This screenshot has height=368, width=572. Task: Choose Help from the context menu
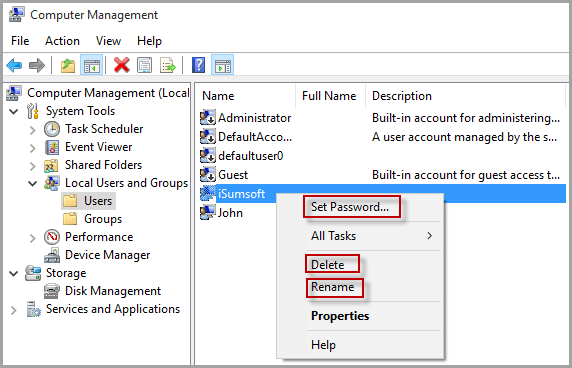click(x=323, y=345)
